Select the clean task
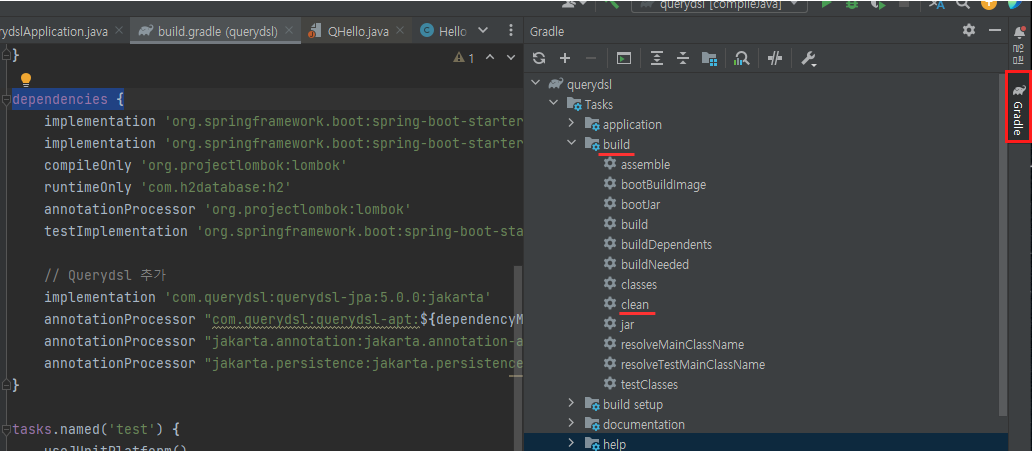 (634, 304)
